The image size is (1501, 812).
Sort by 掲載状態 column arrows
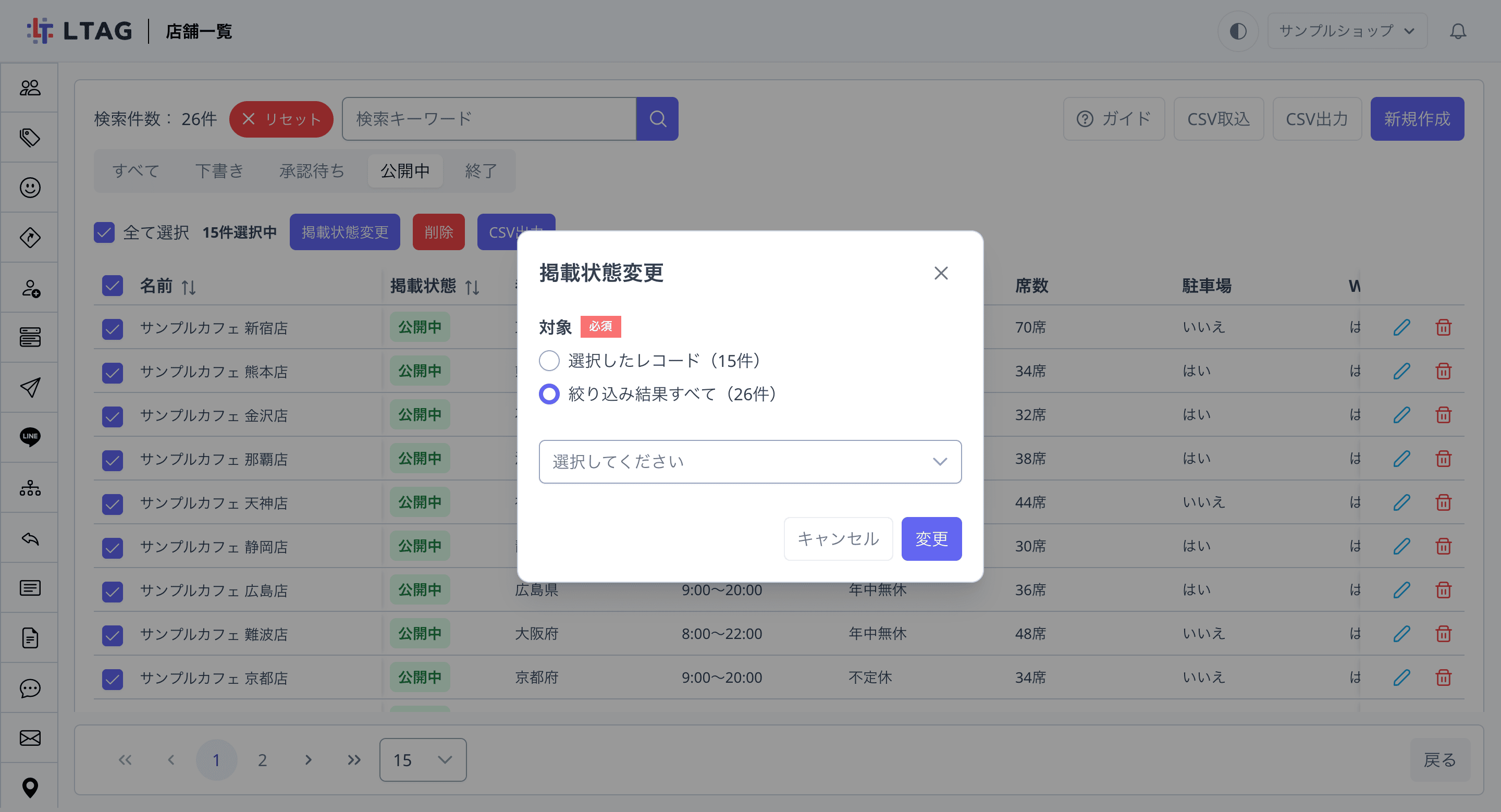click(x=472, y=287)
